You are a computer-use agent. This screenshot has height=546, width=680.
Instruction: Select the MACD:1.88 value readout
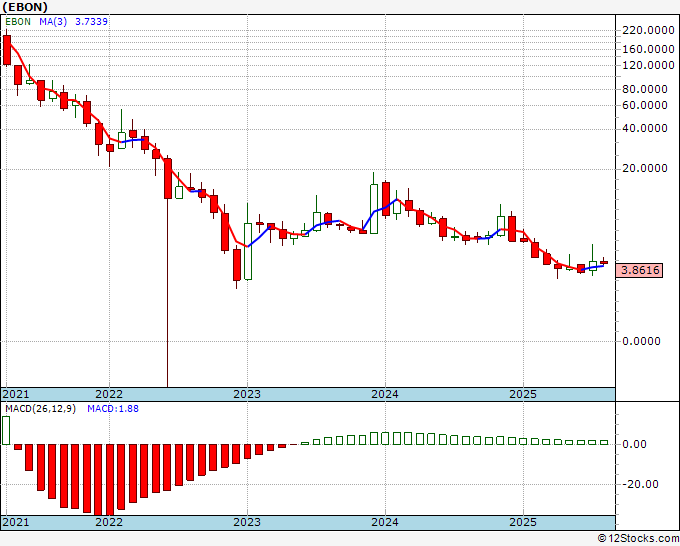click(x=113, y=409)
